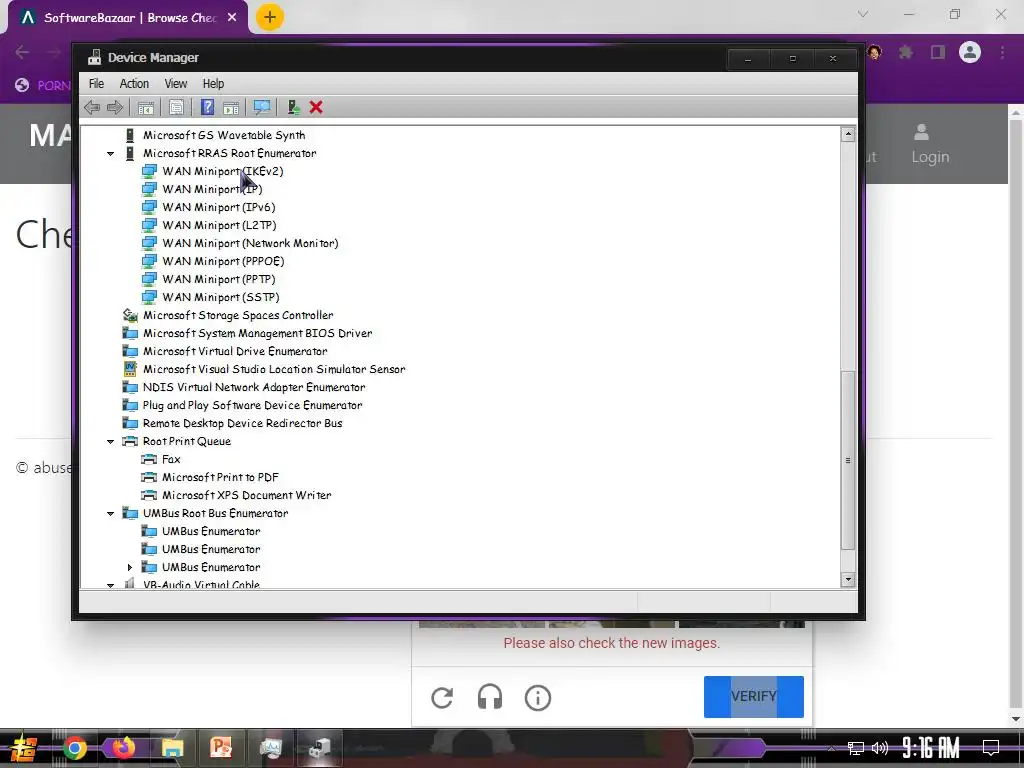Click the Scan for hardware changes monitor icon
The height and width of the screenshot is (768, 1024).
click(x=262, y=107)
